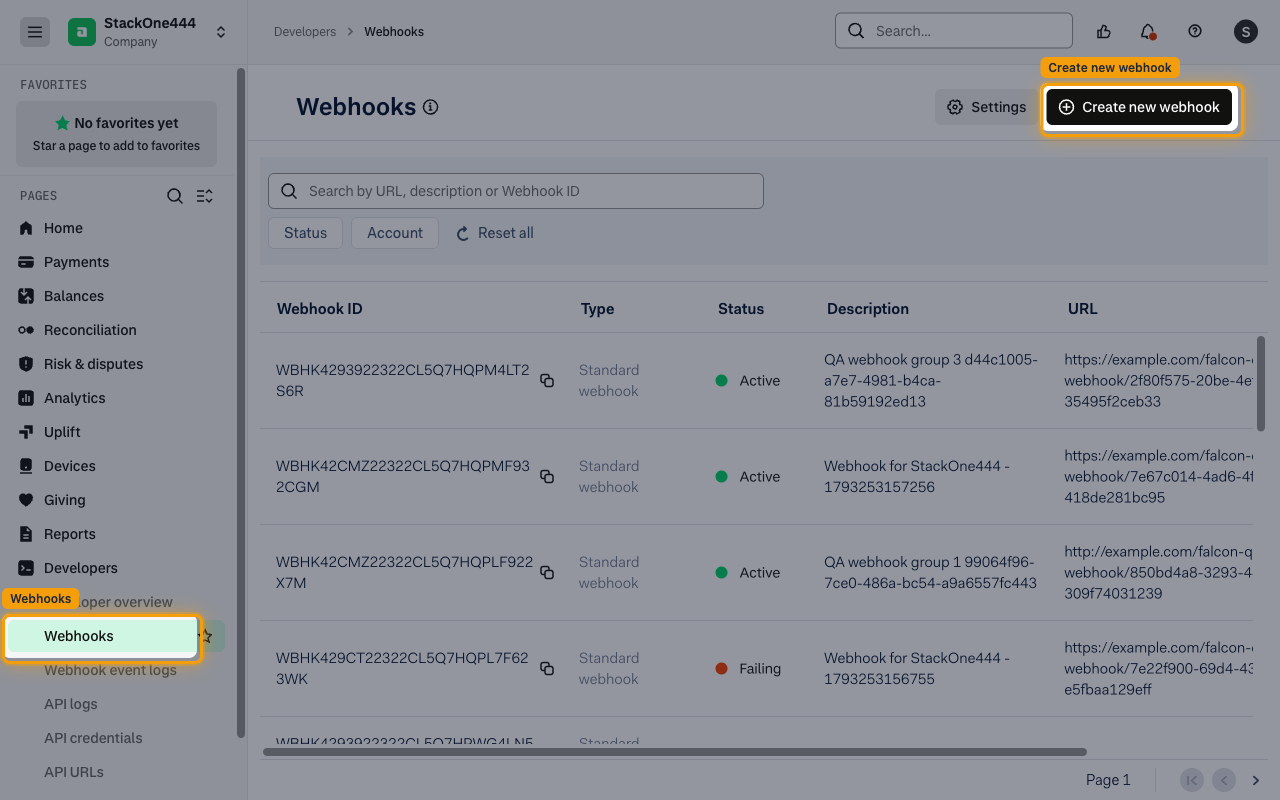
Task: Click the Webhooks info icon beside title
Action: (431, 107)
